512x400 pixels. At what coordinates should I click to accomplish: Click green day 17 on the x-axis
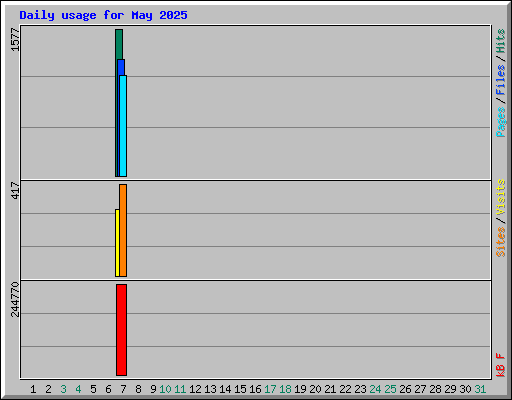270,389
